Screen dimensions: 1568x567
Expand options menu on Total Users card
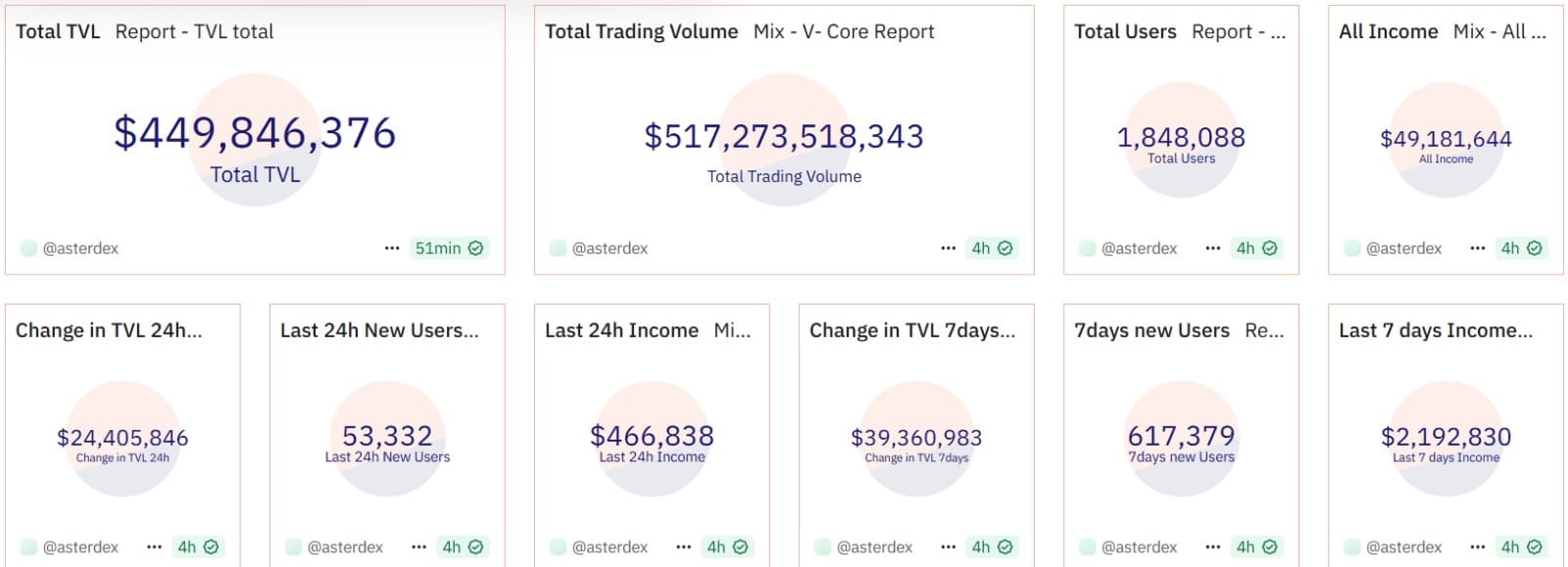[1212, 249]
